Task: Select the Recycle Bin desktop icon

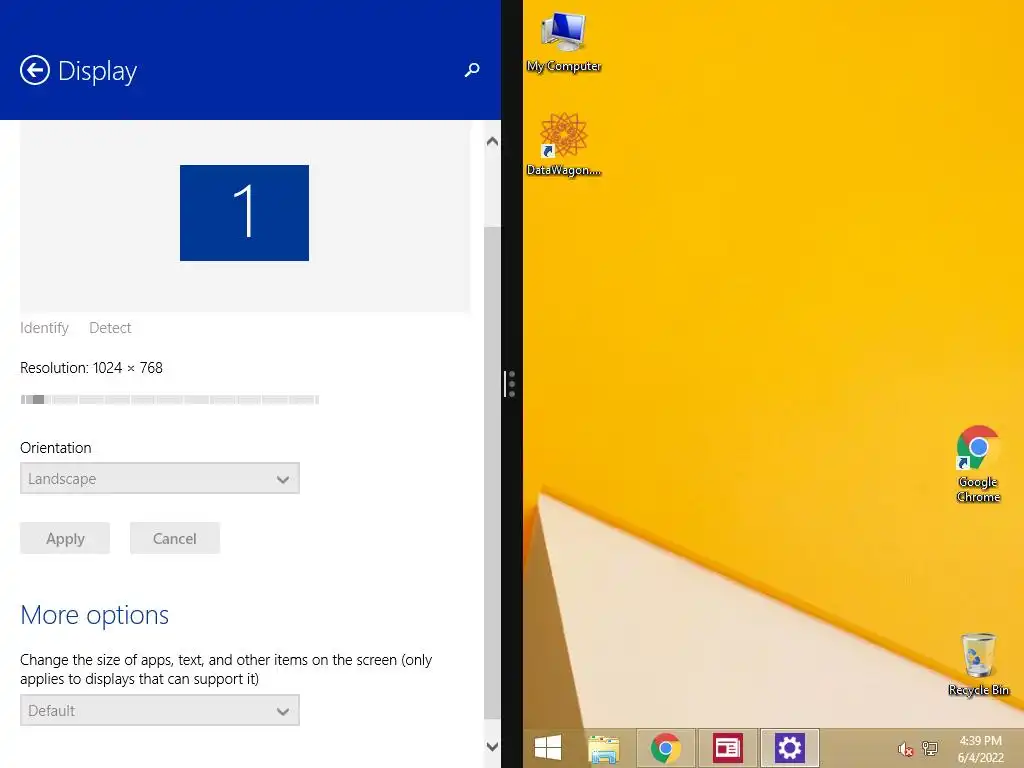Action: click(978, 665)
